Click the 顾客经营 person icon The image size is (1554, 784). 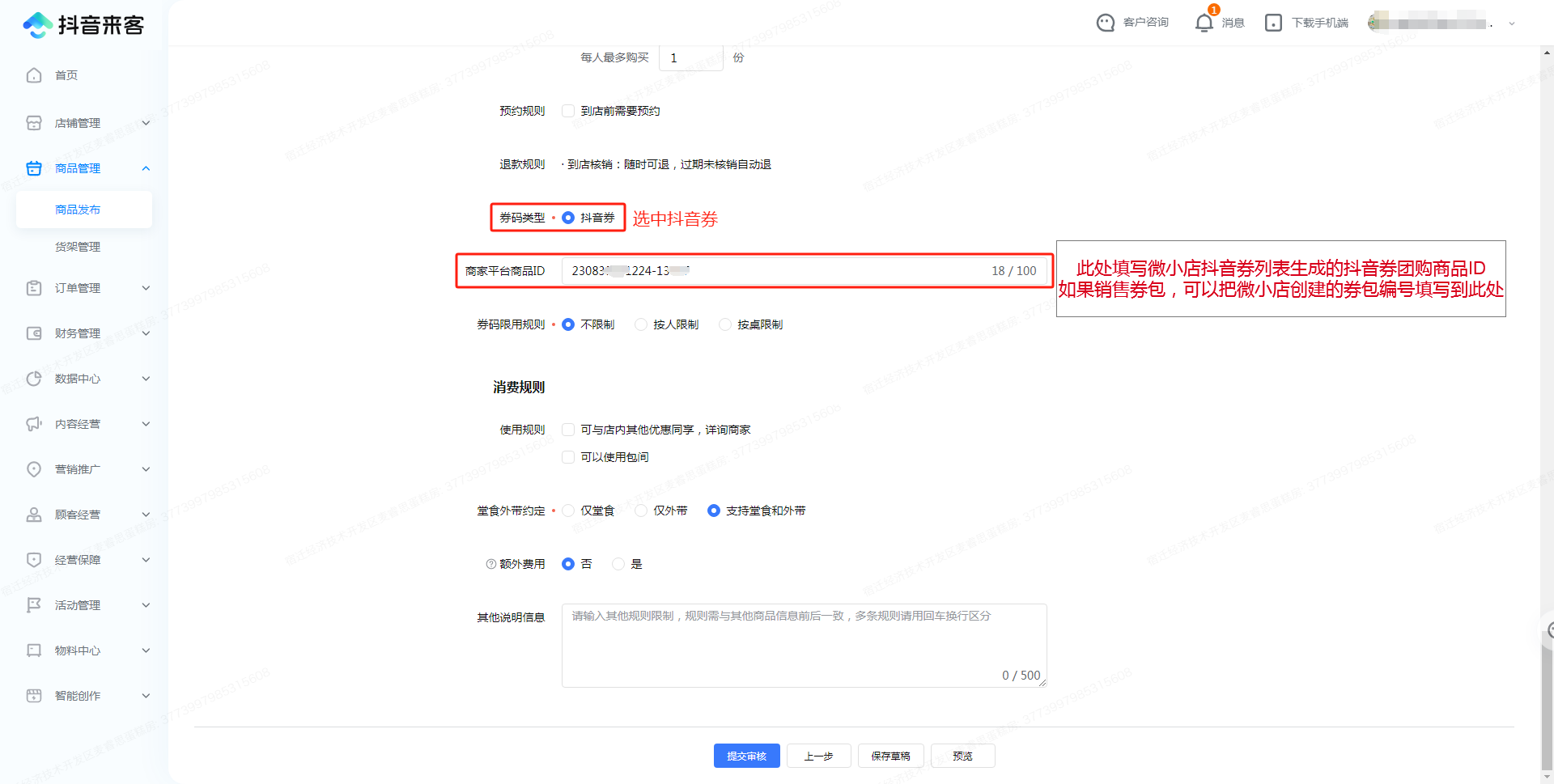[x=34, y=515]
